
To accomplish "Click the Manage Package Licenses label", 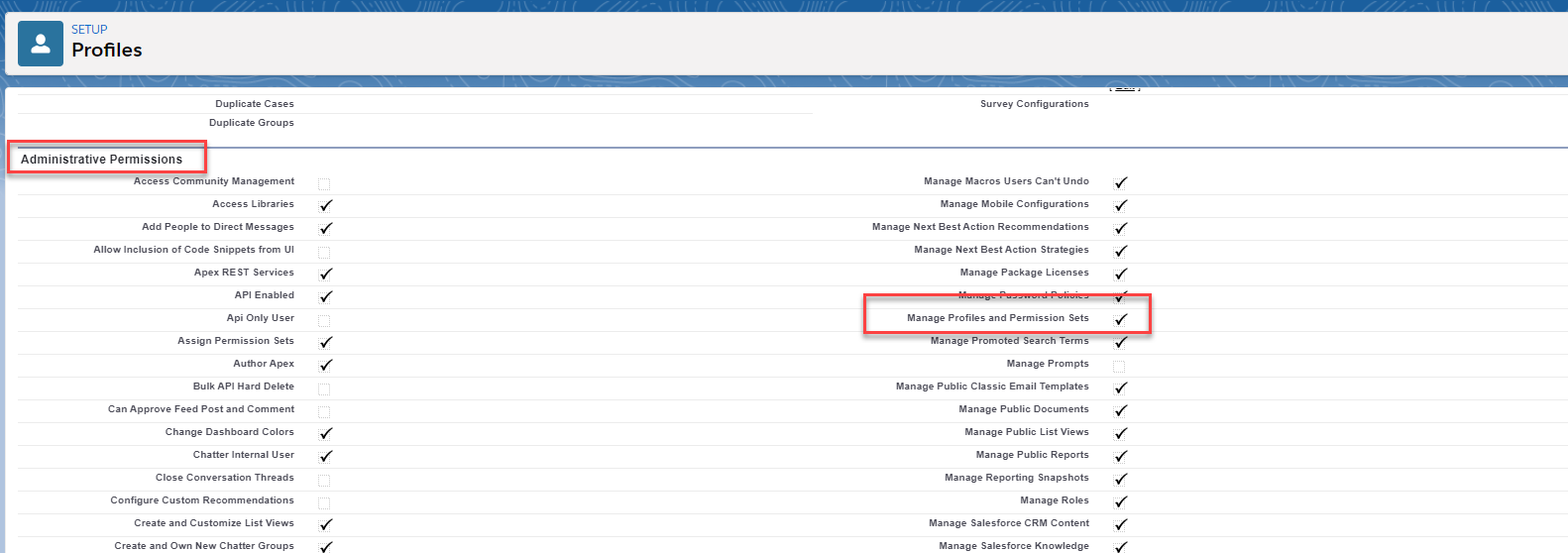I will (x=1025, y=272).
